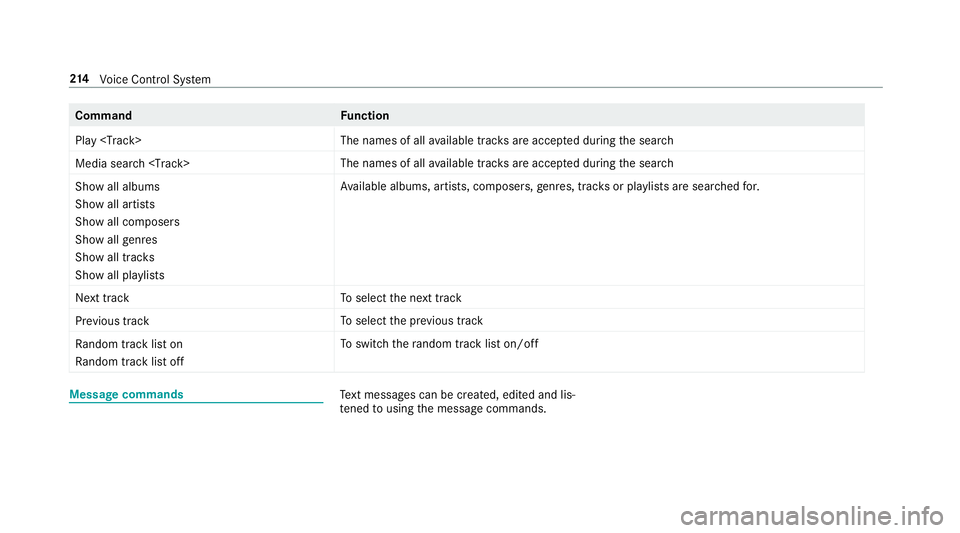Click the Random track list off command
Image resolution: width=960 pixels, height=533 pixels.
130,362
